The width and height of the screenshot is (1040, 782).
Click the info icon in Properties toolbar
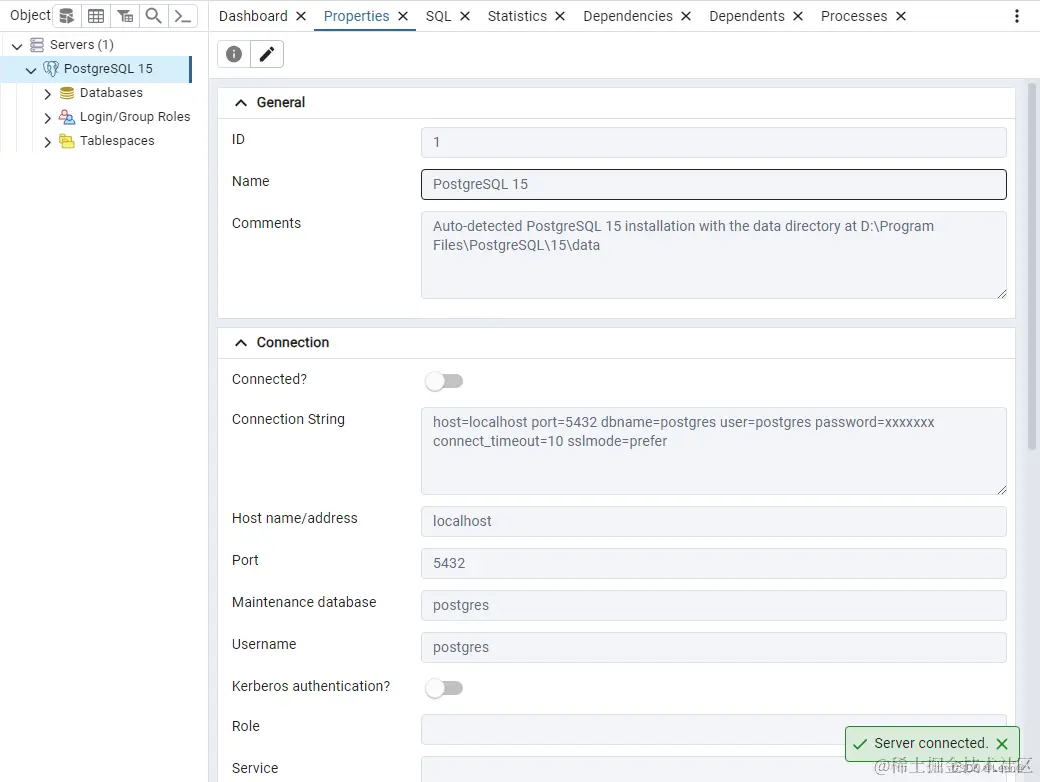click(x=234, y=54)
